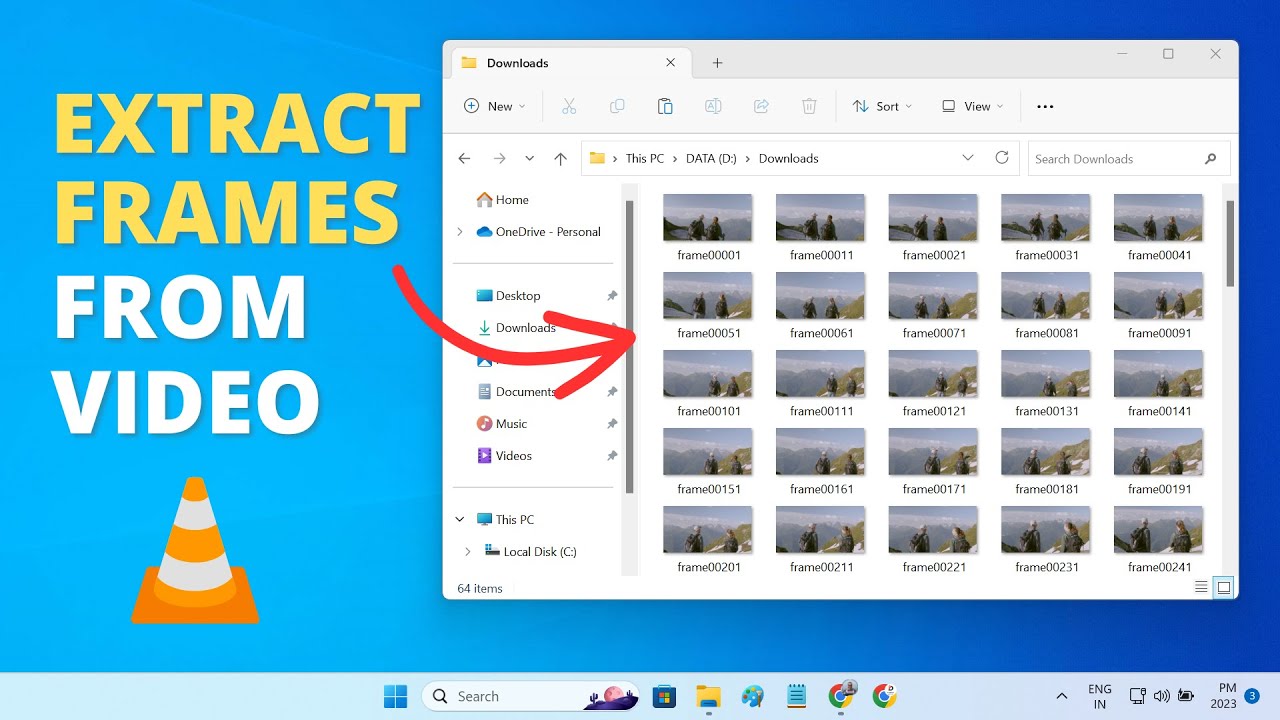Open Chrome with the profile photo badge
The image size is (1280, 720).
point(841,695)
